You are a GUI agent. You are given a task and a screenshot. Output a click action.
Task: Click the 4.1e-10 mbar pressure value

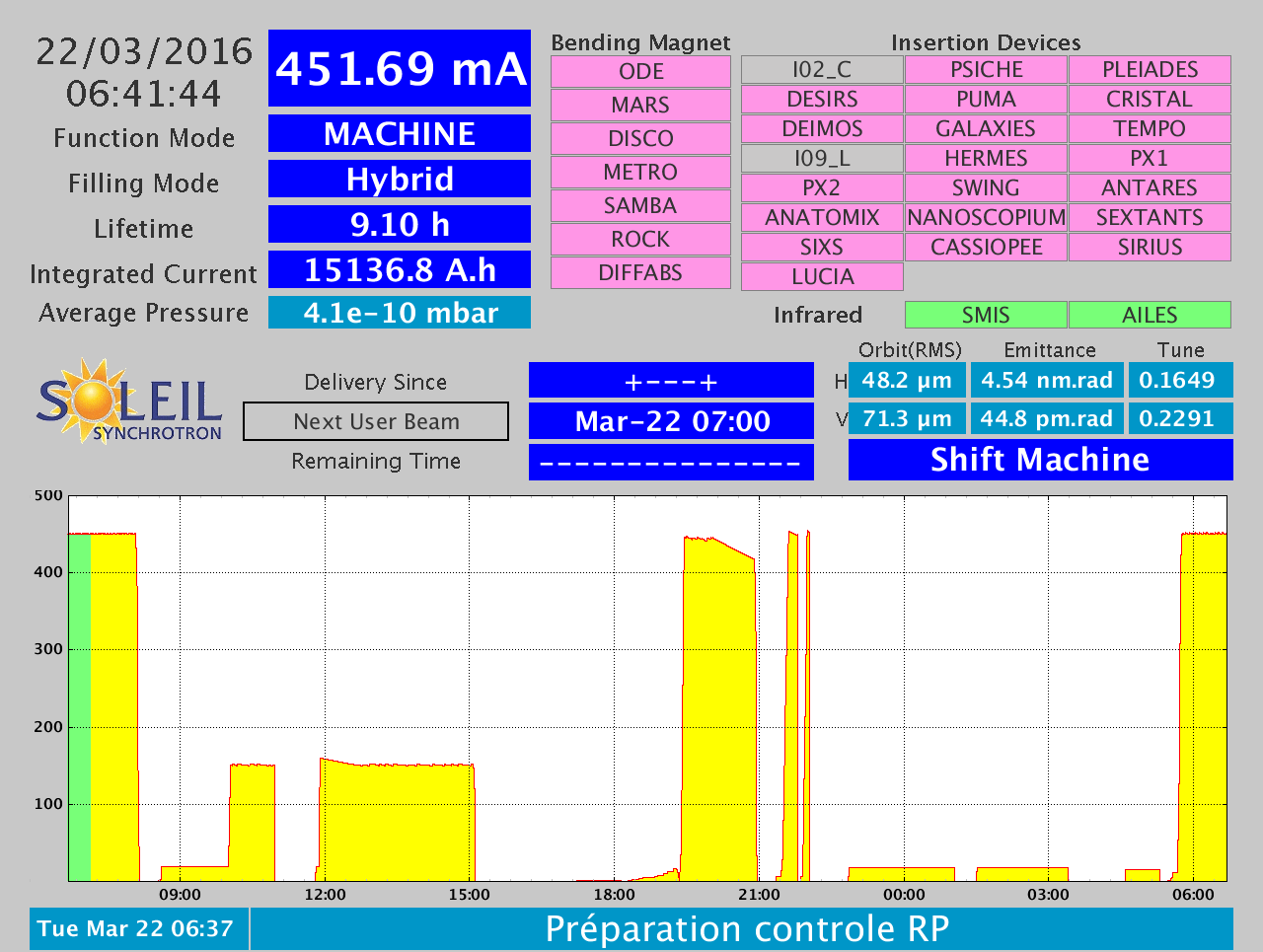click(400, 313)
